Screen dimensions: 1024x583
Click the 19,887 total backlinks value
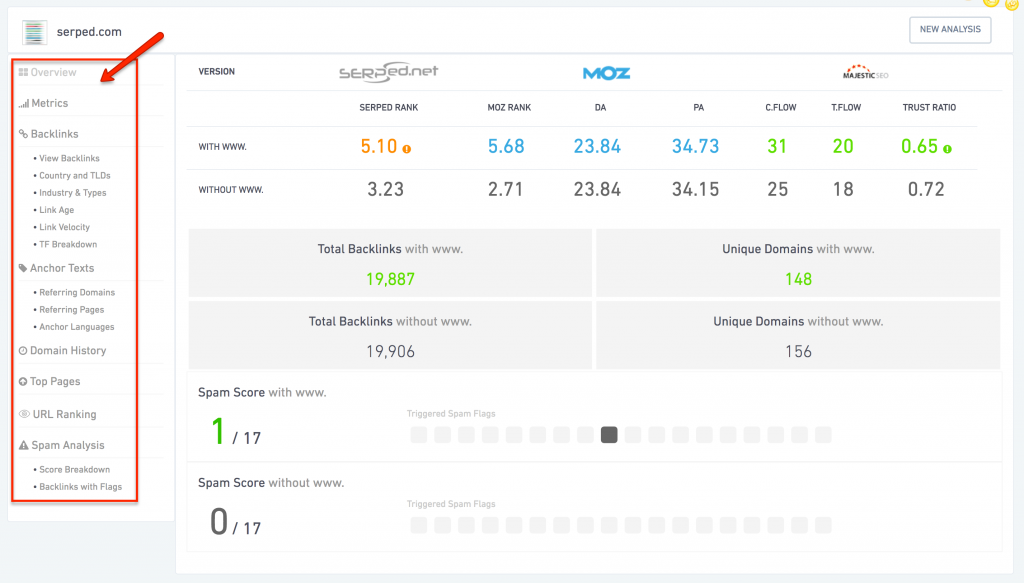point(390,279)
